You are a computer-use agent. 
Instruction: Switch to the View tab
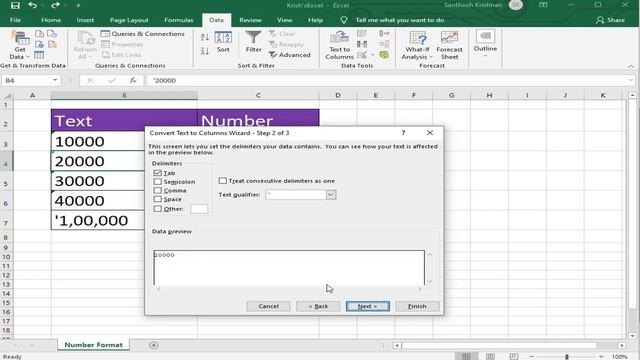tap(284, 20)
